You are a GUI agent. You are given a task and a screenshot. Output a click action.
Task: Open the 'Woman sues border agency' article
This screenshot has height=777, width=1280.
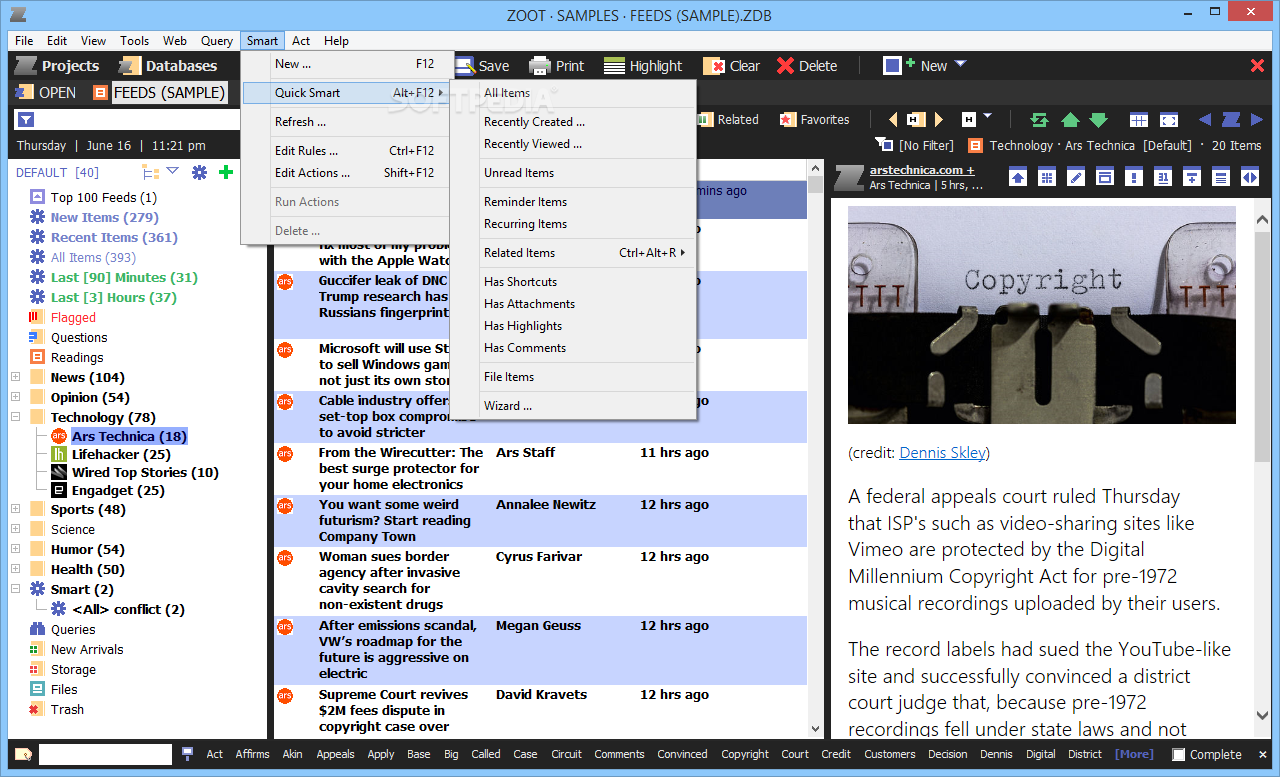coord(390,580)
